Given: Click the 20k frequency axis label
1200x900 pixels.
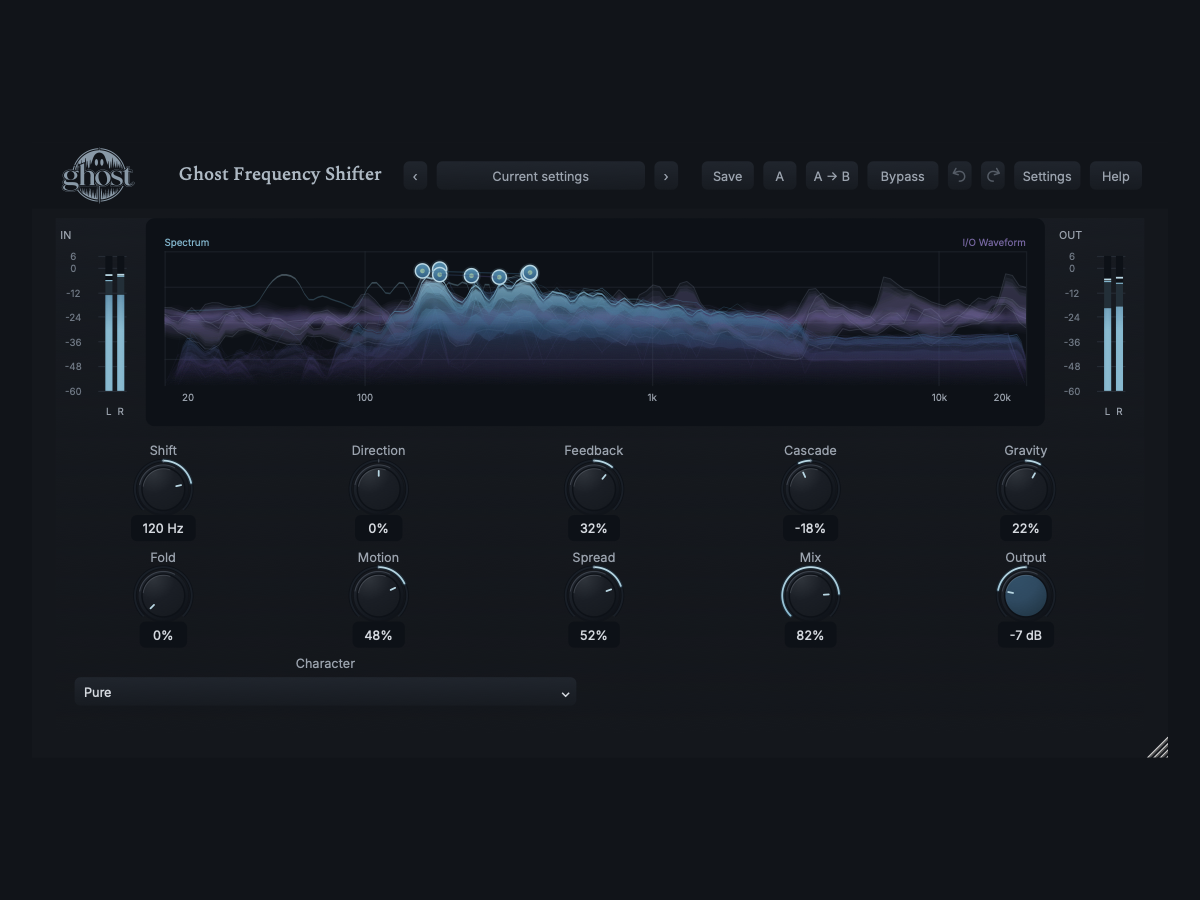Looking at the screenshot, I should point(1002,398).
